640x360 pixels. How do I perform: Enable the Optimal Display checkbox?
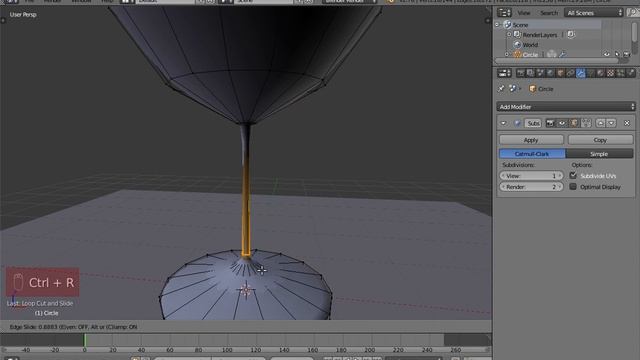[x=573, y=187]
